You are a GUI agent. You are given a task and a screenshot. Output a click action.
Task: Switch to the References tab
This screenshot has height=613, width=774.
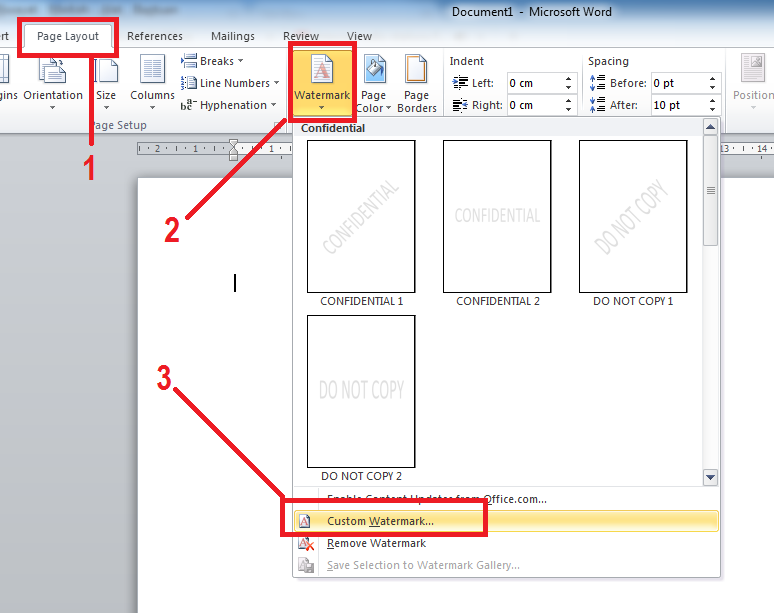coord(155,37)
